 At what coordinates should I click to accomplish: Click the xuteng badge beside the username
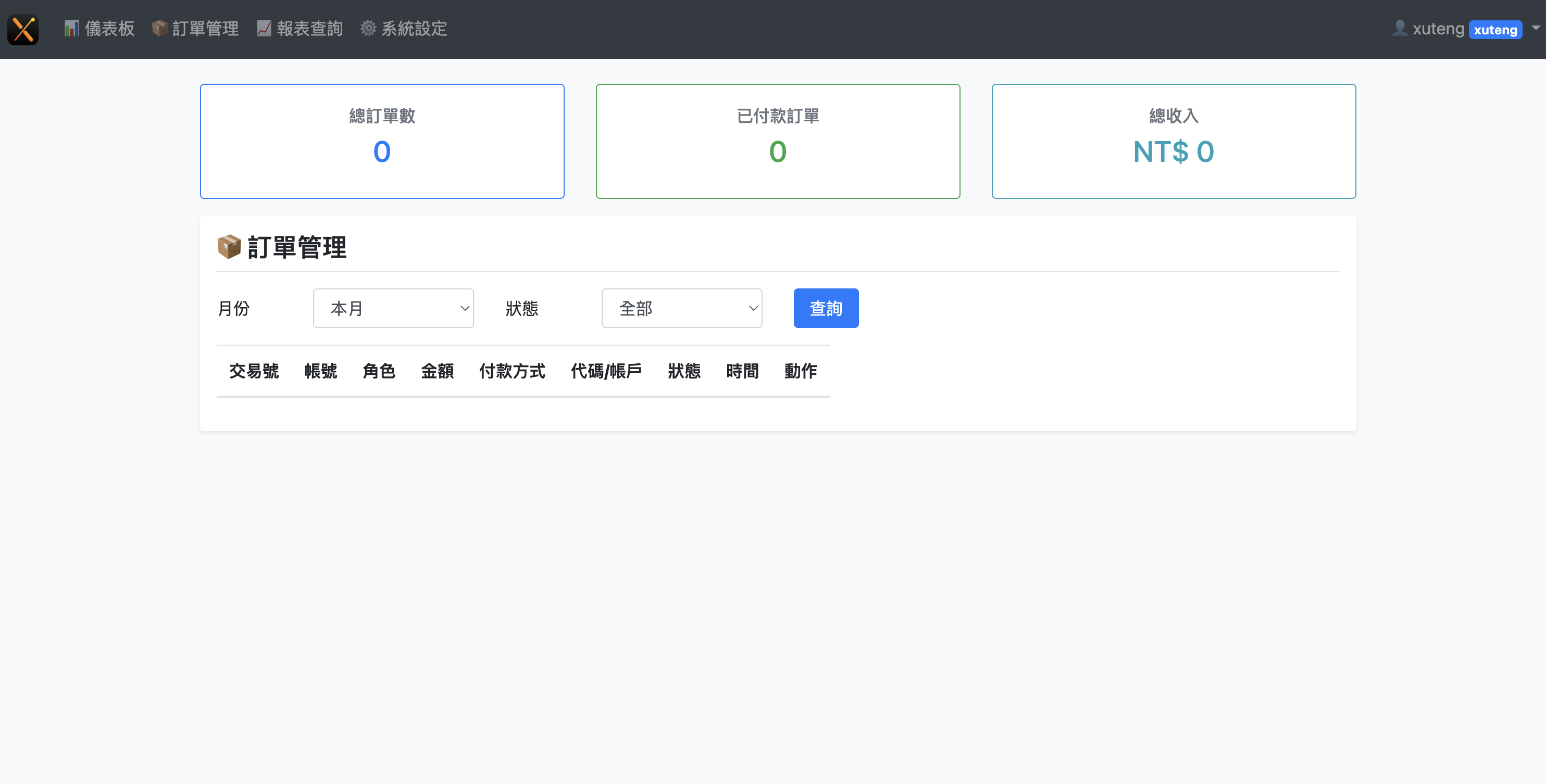click(x=1495, y=29)
